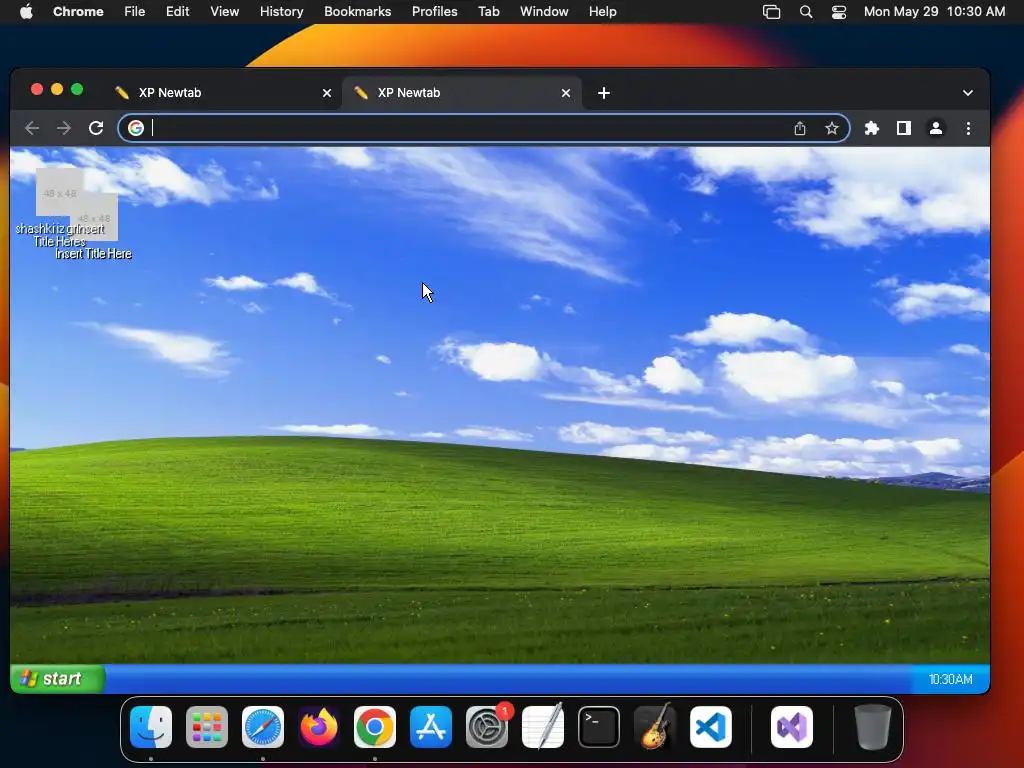The width and height of the screenshot is (1024, 768).
Task: Open the Extensions puzzle icon
Action: tap(872, 128)
